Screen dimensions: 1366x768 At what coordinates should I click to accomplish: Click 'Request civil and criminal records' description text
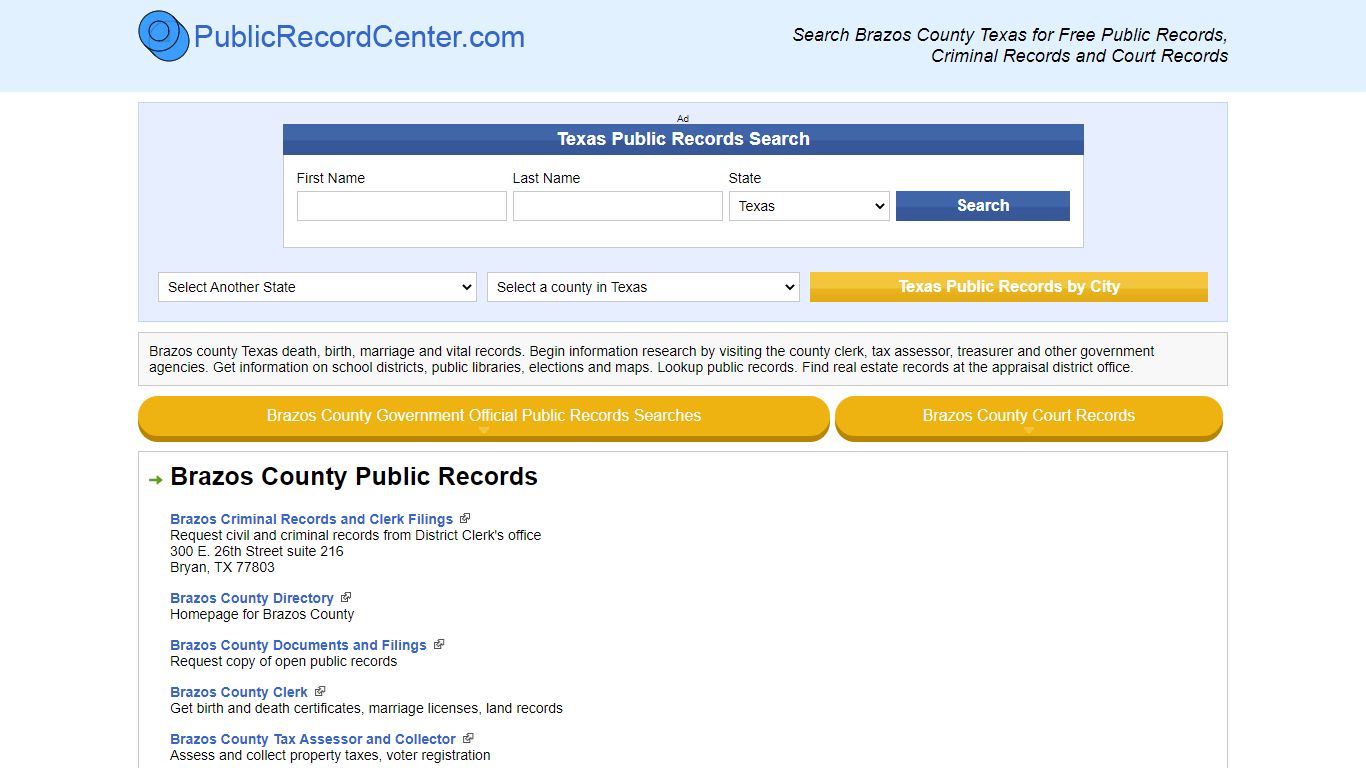click(x=356, y=535)
